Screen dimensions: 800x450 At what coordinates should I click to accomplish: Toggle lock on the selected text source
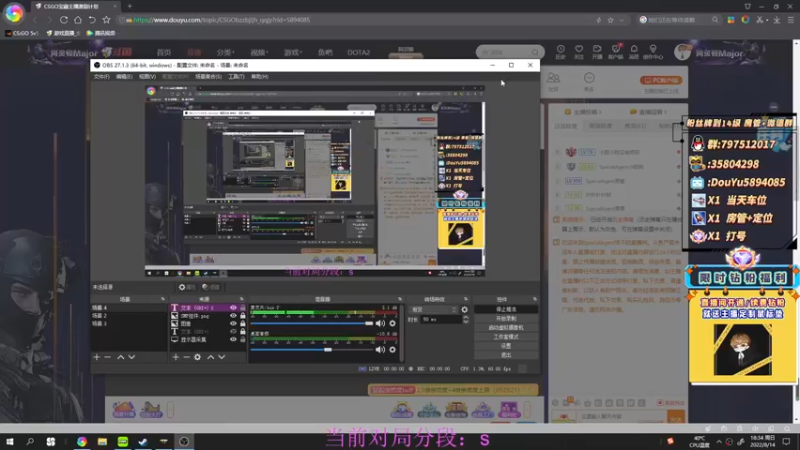point(242,308)
